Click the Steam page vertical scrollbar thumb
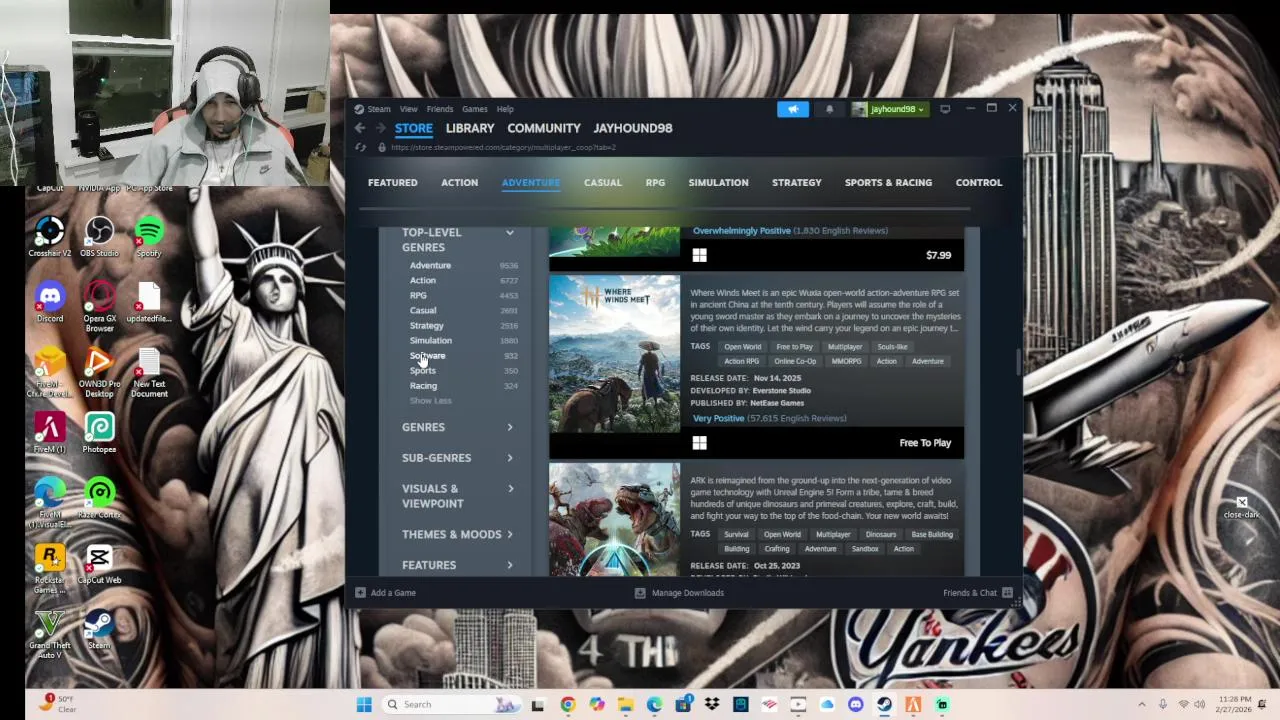 [x=1018, y=362]
